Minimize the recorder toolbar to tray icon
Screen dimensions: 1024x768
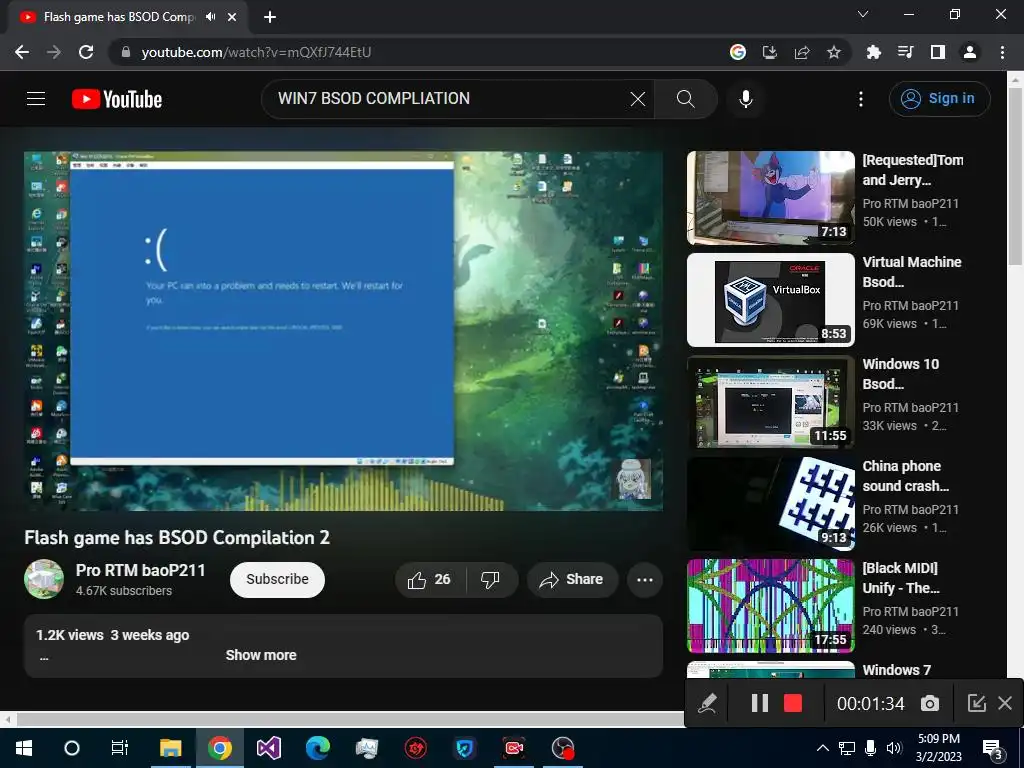coord(976,703)
